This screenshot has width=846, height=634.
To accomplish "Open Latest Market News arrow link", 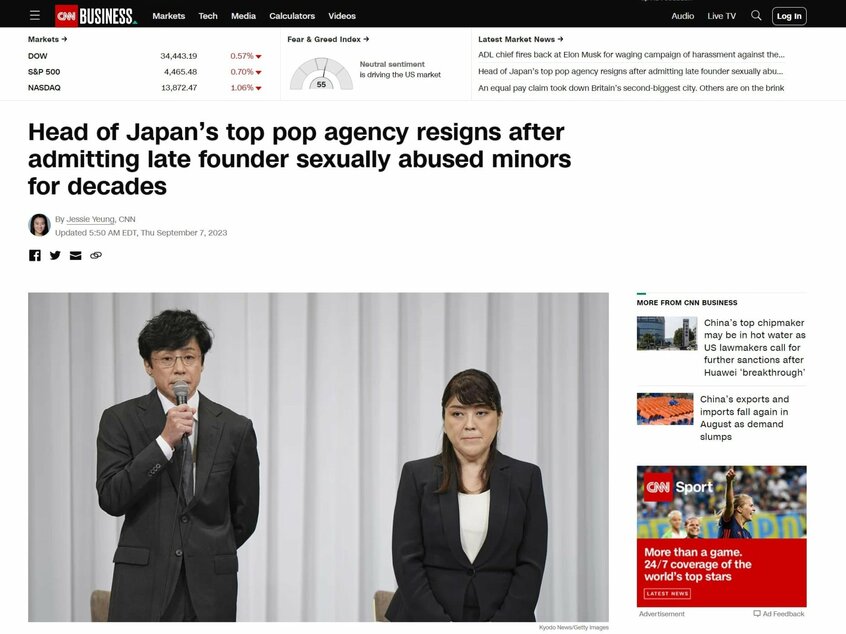I will tap(521, 39).
